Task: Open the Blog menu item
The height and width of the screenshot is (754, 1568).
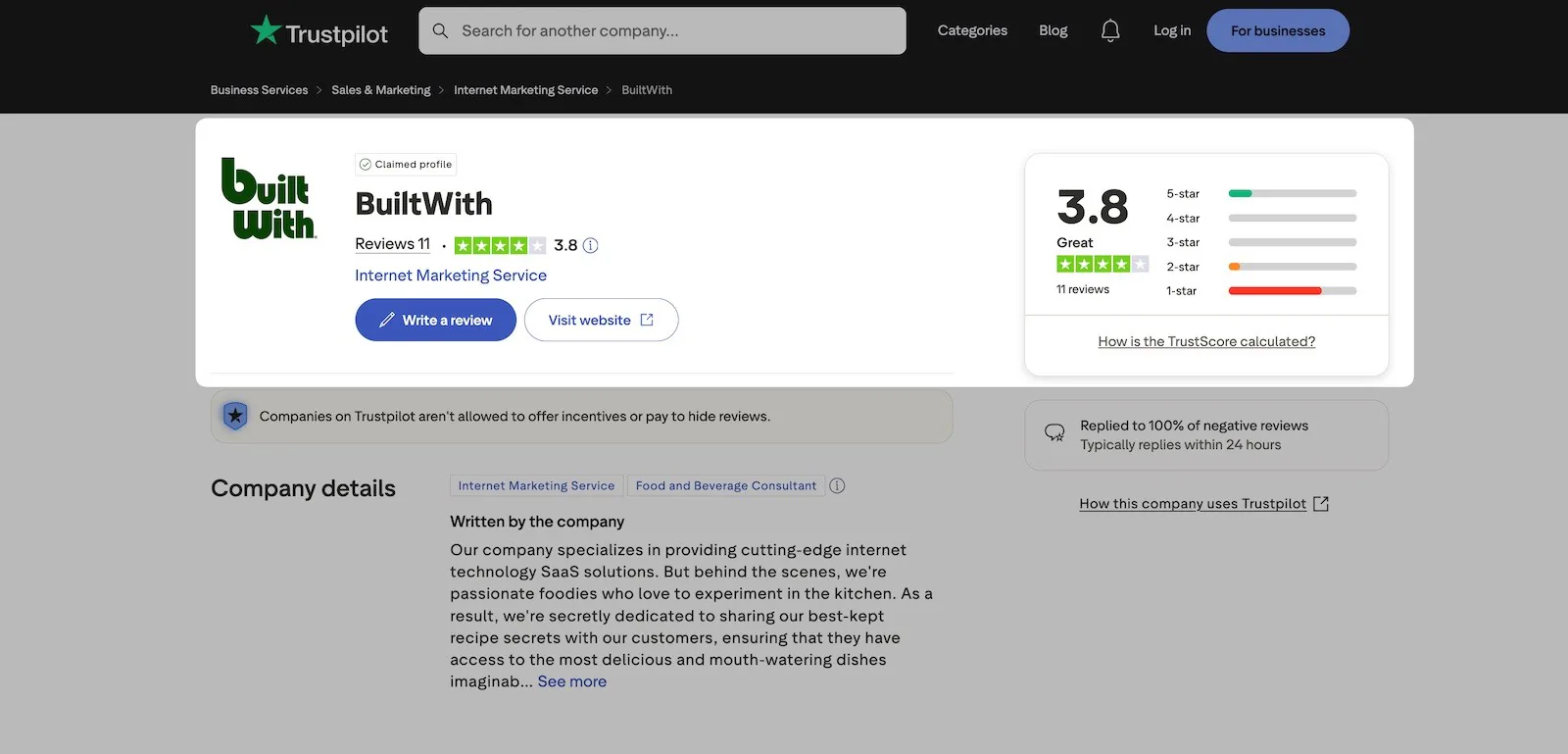Action: 1053,30
